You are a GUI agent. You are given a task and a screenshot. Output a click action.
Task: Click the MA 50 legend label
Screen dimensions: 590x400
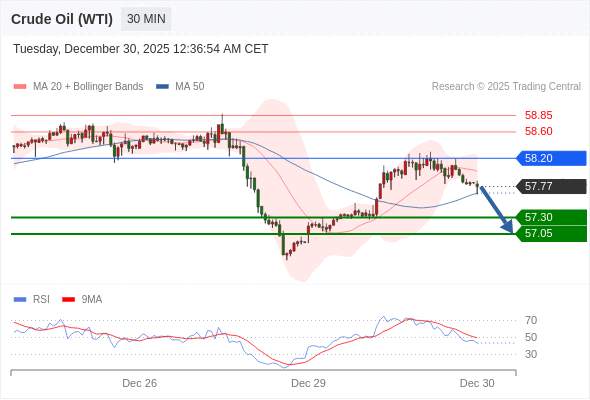click(x=190, y=87)
